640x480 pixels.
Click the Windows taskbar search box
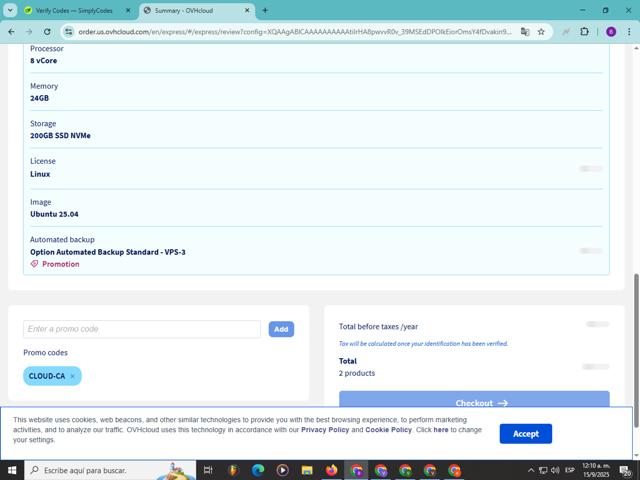pyautogui.click(x=110, y=470)
